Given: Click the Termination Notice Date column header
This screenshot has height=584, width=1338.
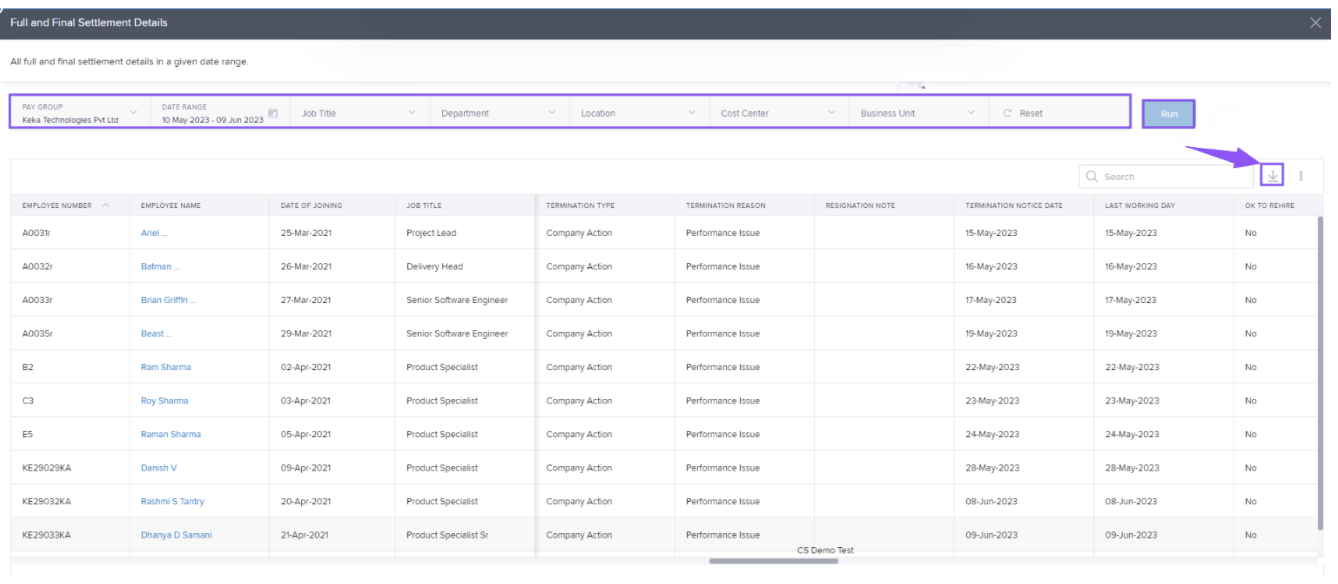Looking at the screenshot, I should (x=1013, y=205).
